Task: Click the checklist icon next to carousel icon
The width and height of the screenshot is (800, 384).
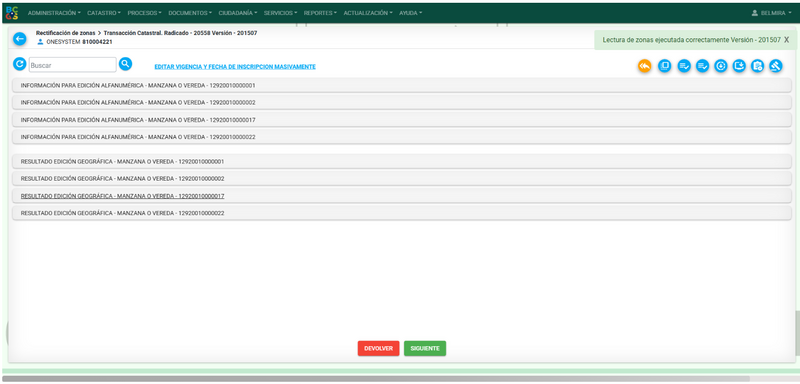Action: (684, 66)
